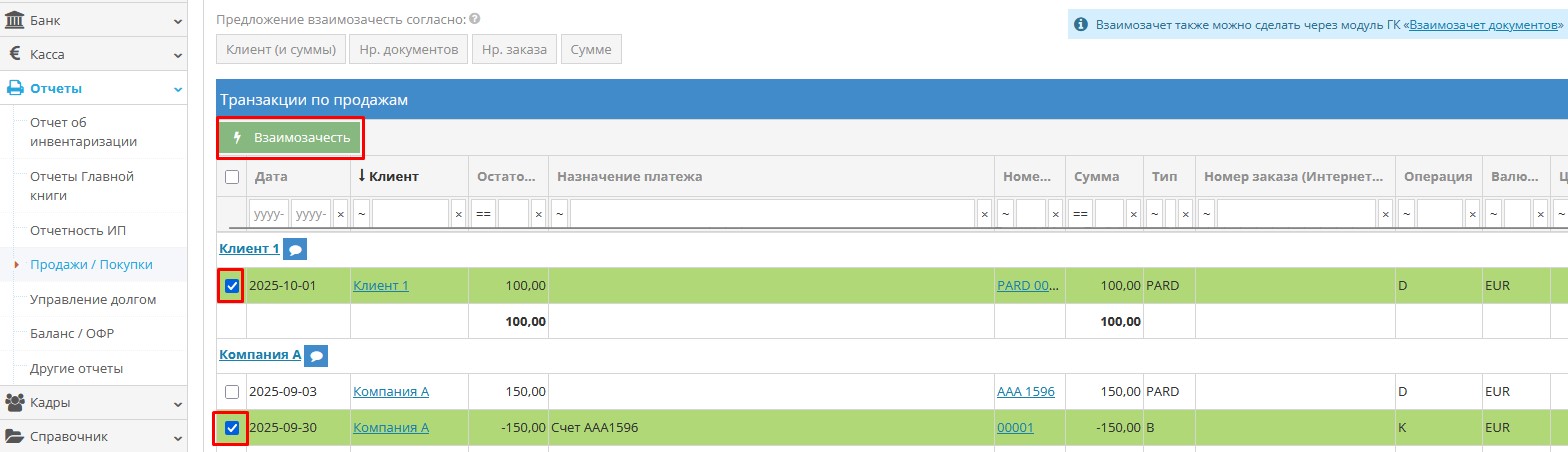
Task: Check the Компания А row dated 2025-09-03
Action: pyautogui.click(x=232, y=392)
